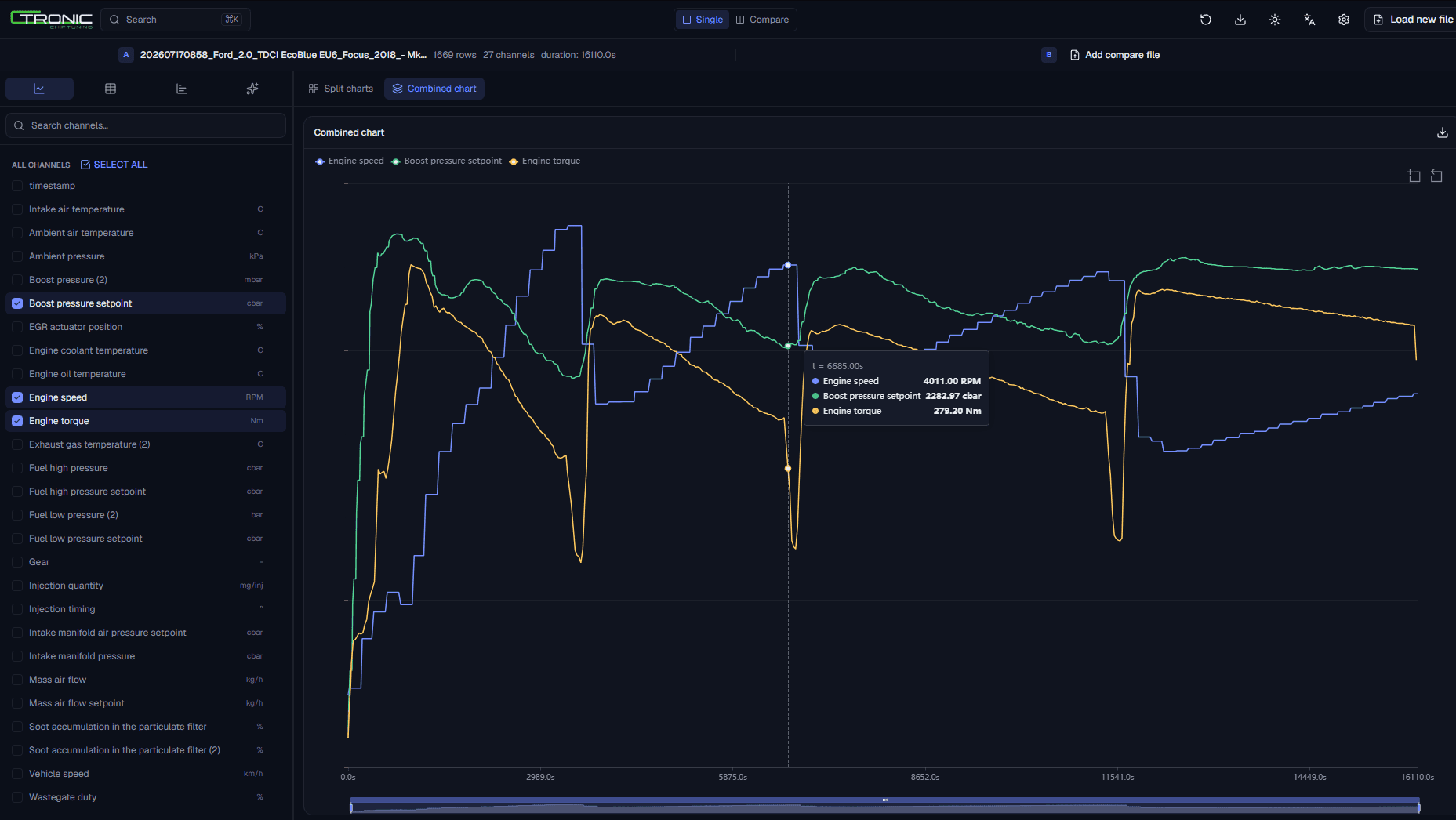Image resolution: width=1456 pixels, height=820 pixels.
Task: Click Fuel high pressure setpoint label
Action: 88,492
